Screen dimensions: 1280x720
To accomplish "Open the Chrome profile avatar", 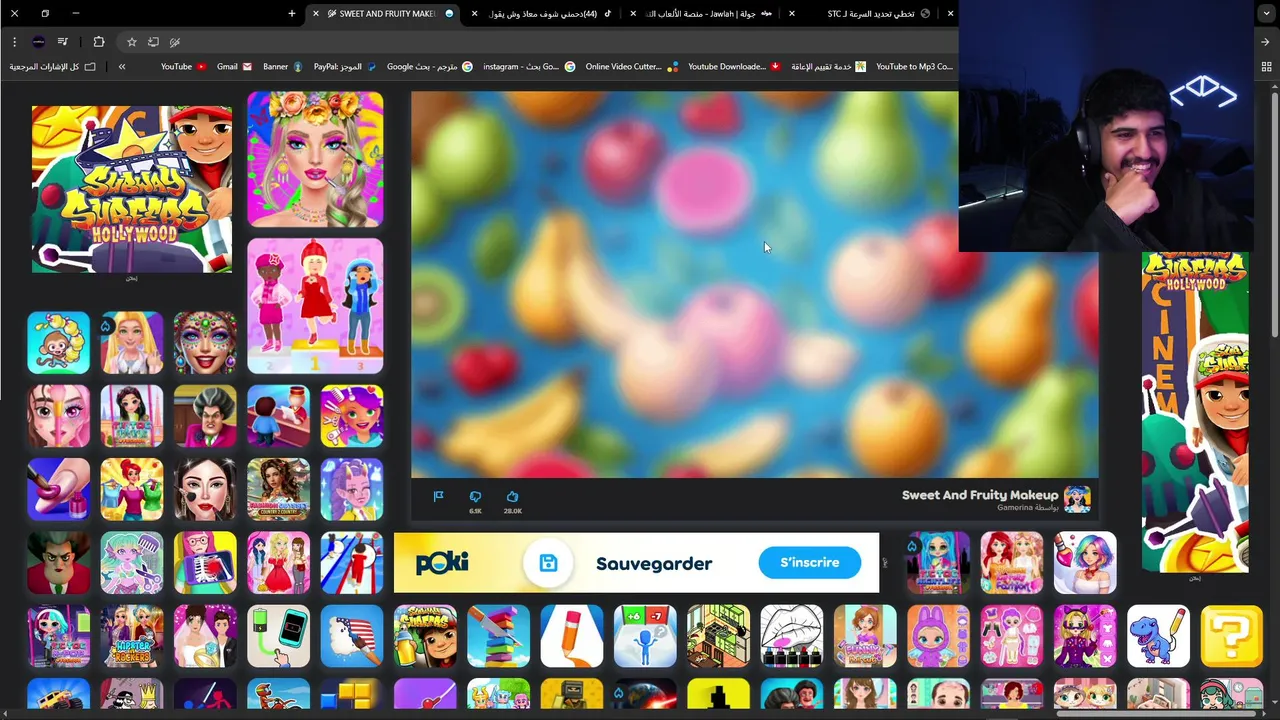I will pyautogui.click(x=38, y=42).
